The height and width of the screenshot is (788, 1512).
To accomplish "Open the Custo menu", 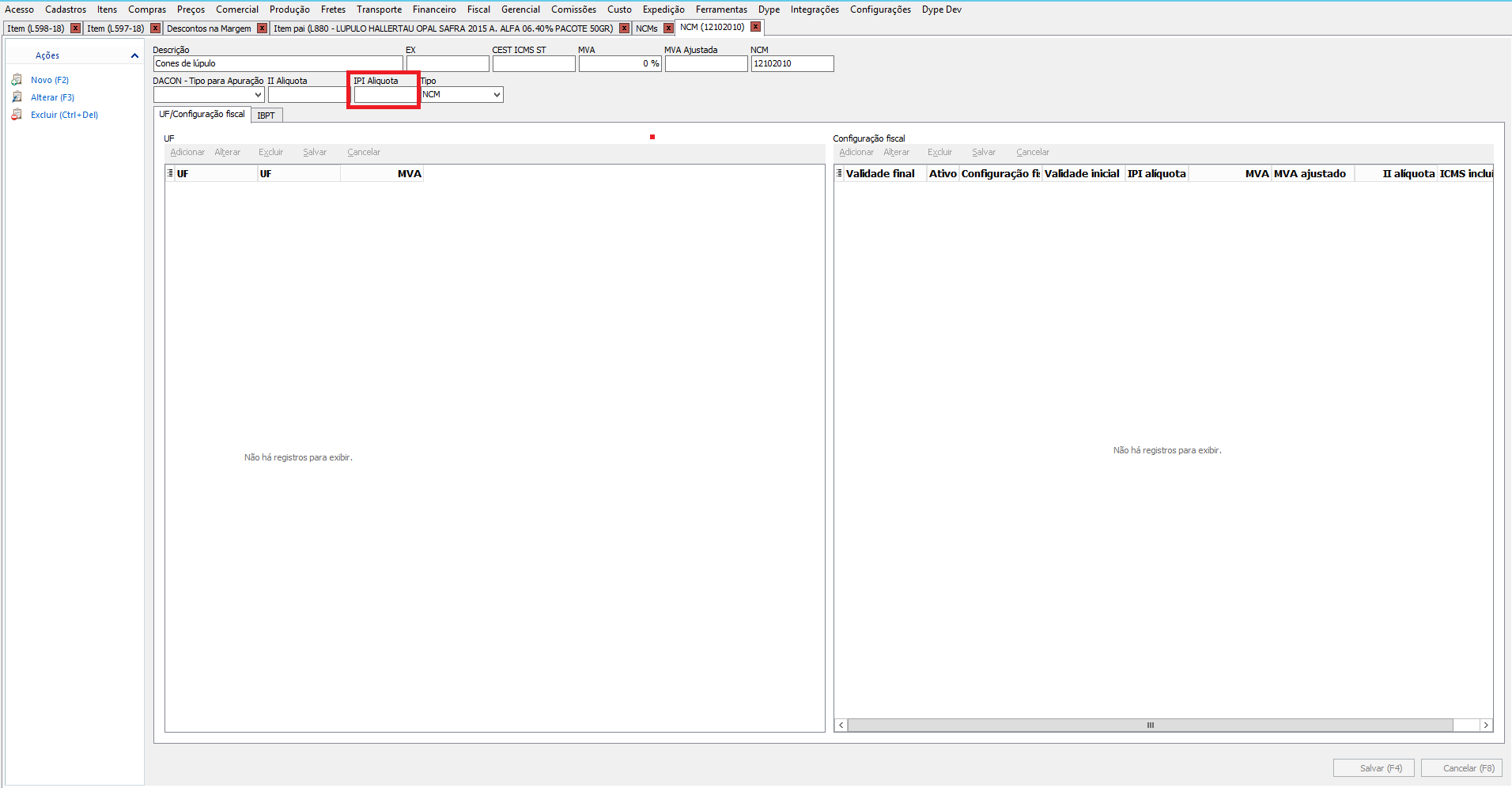I will click(619, 9).
